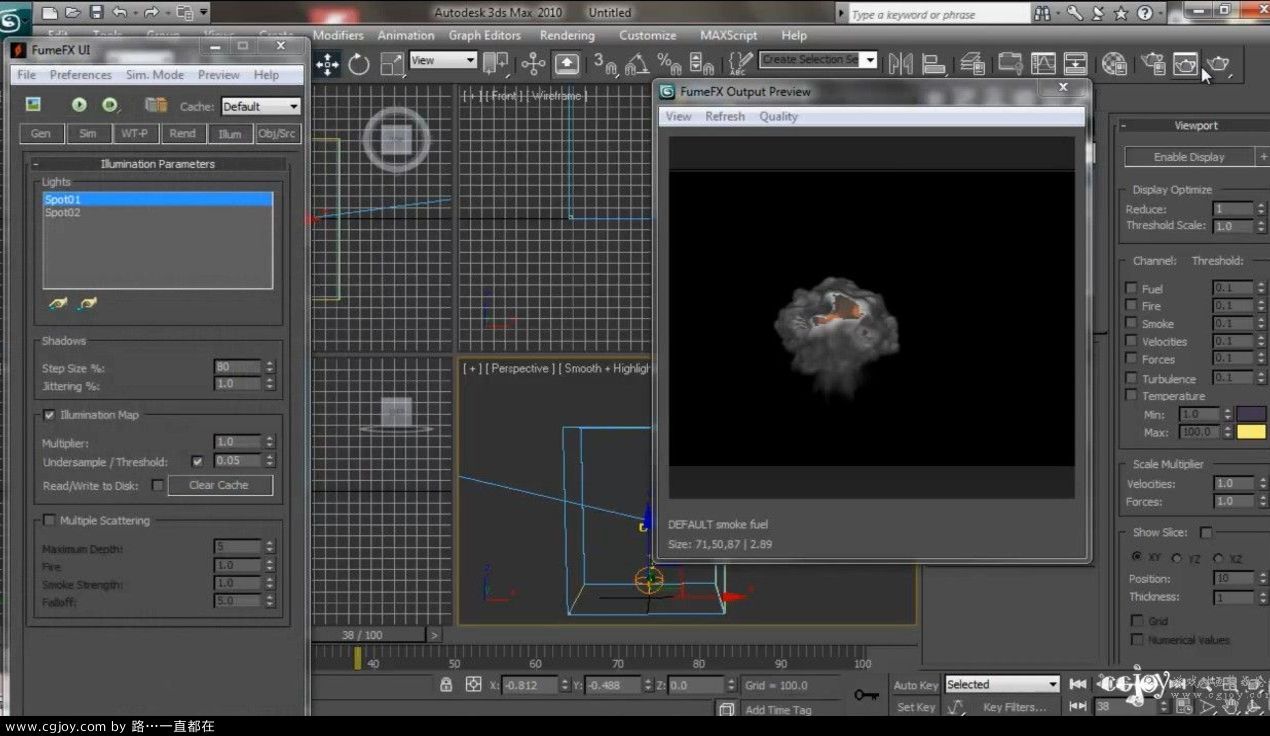Open the MAXScript menu
Screen dimensions: 1270x736
click(728, 35)
